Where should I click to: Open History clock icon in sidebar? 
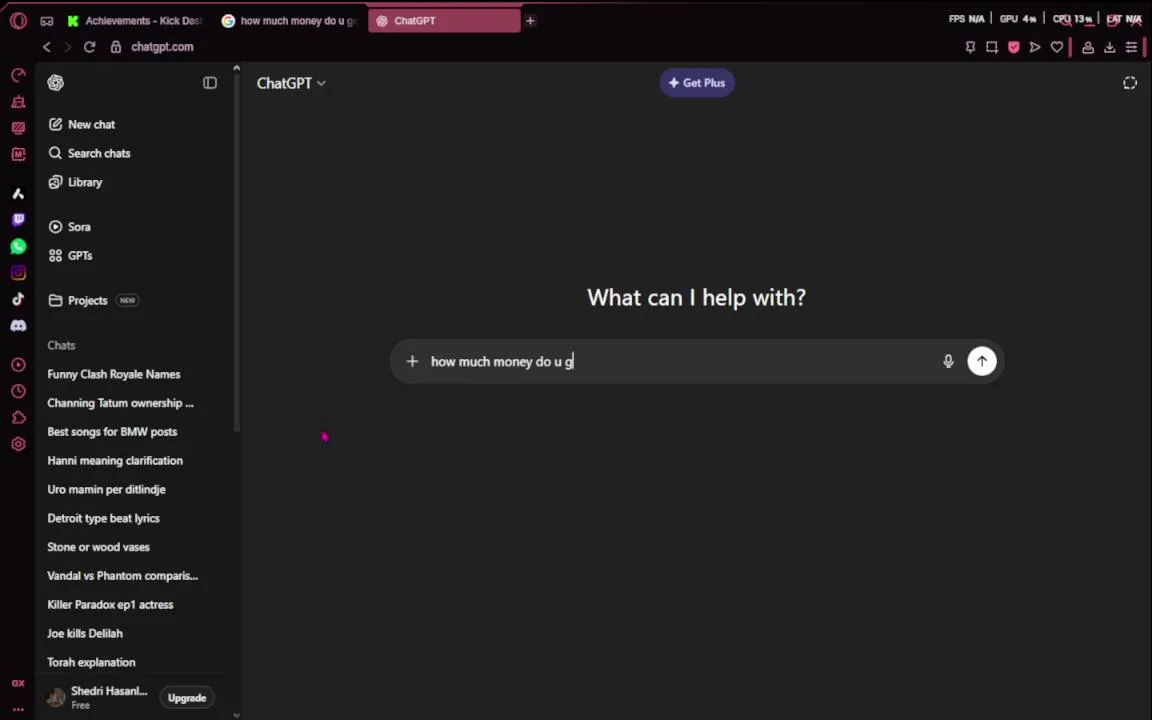[x=18, y=392]
